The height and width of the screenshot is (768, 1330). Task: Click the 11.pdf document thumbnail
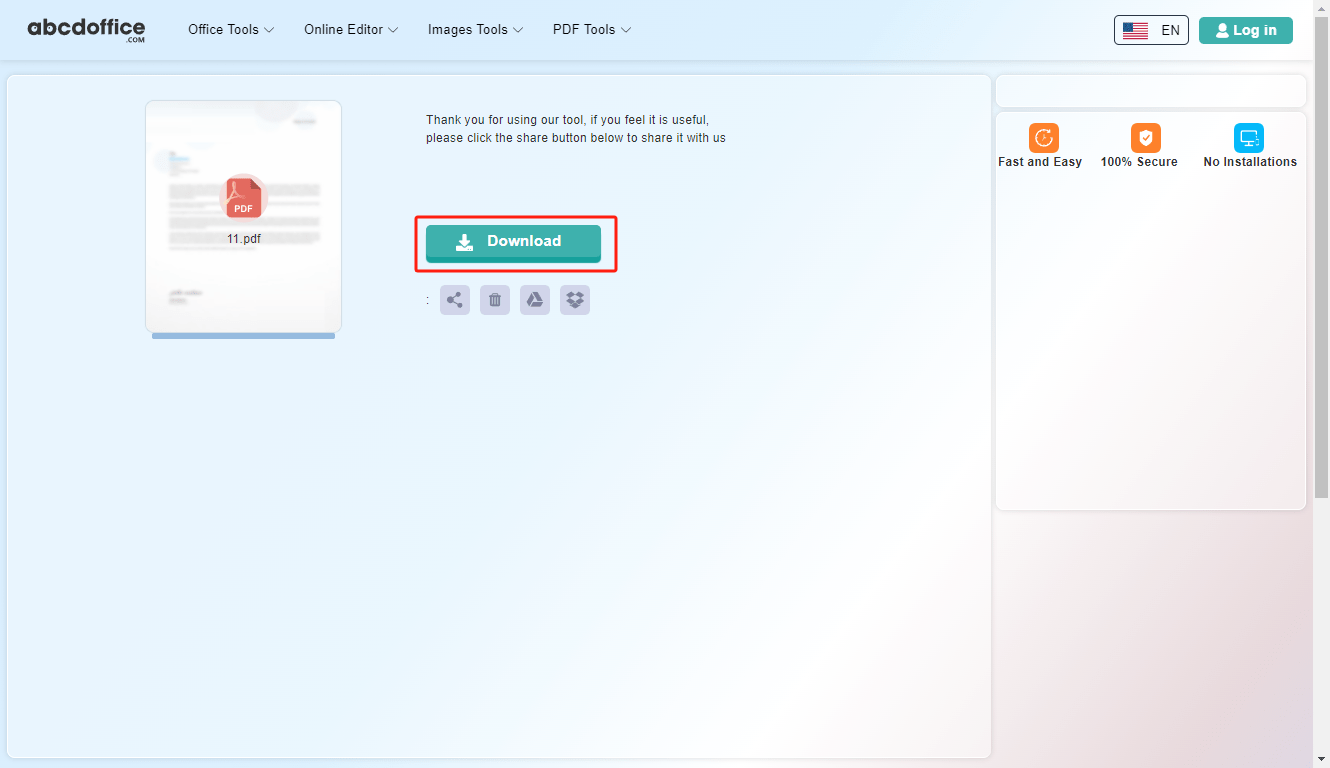tap(243, 216)
